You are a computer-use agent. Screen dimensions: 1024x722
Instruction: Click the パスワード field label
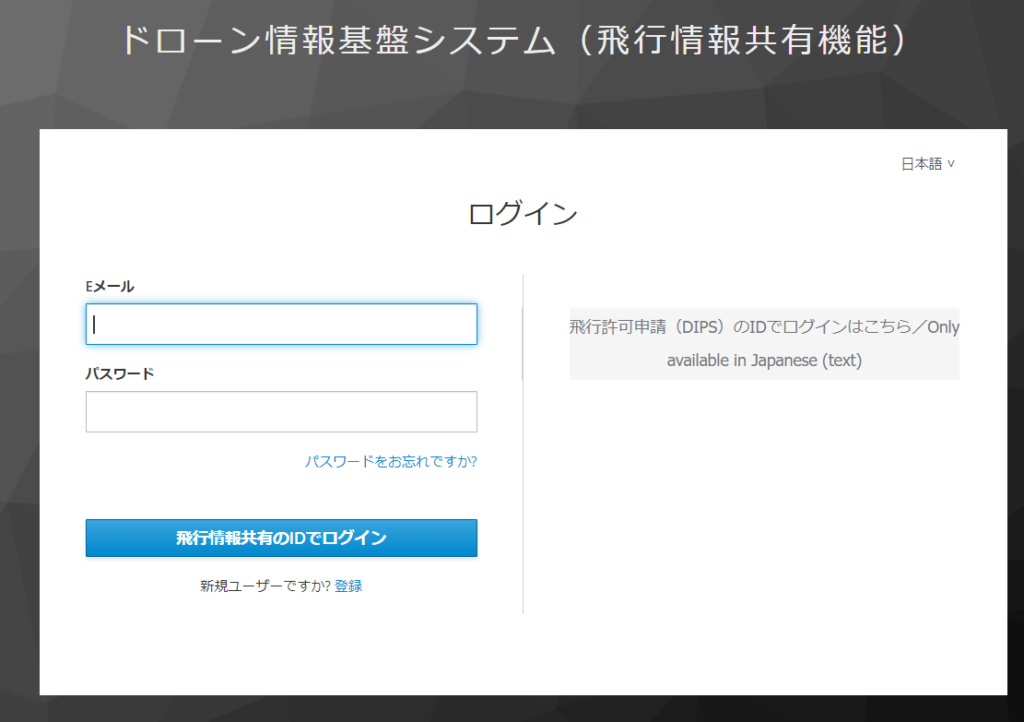[x=120, y=374]
